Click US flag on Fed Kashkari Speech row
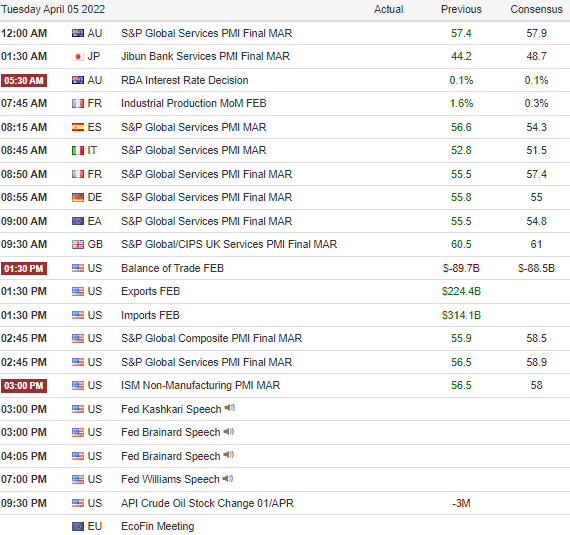570x535 pixels. click(x=78, y=409)
